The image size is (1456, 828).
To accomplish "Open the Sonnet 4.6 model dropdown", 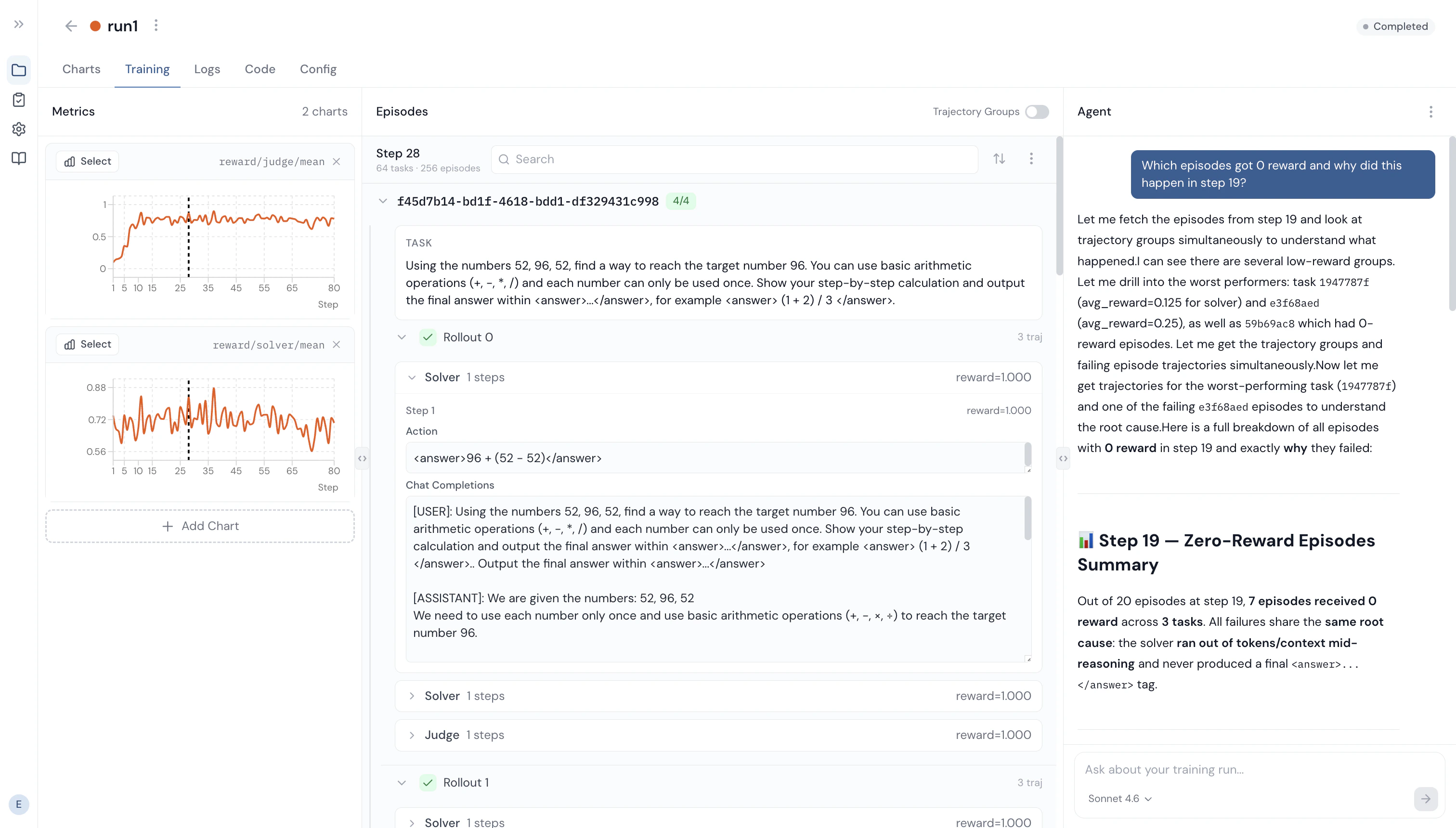I will 1119,799.
